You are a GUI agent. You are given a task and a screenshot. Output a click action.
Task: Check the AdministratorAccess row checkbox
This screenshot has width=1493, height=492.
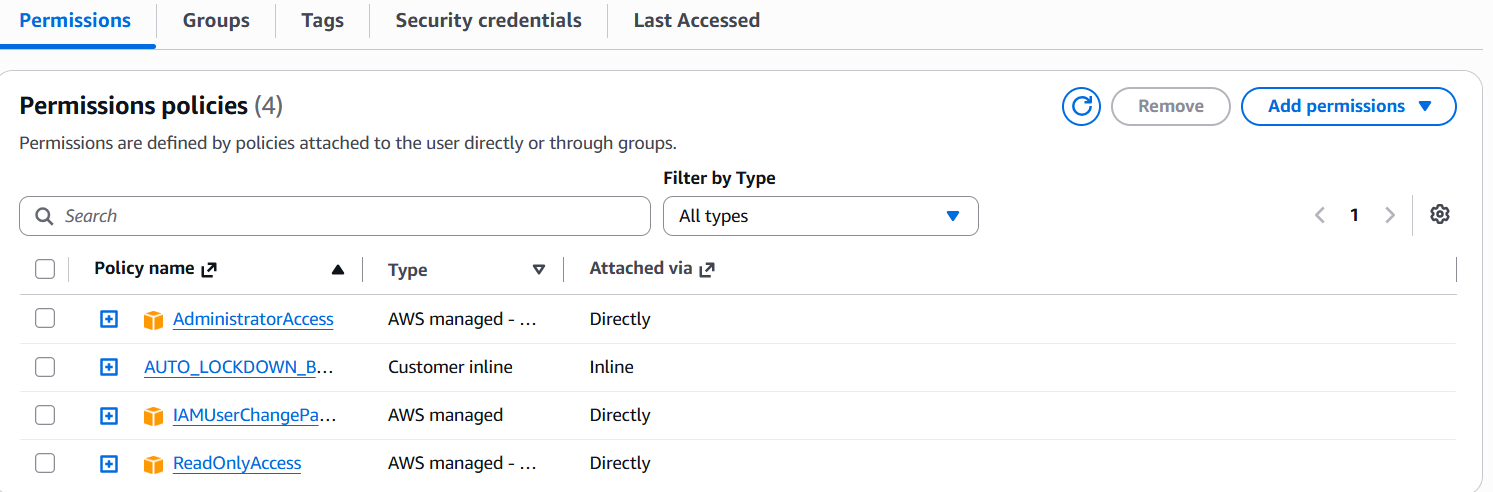(45, 319)
